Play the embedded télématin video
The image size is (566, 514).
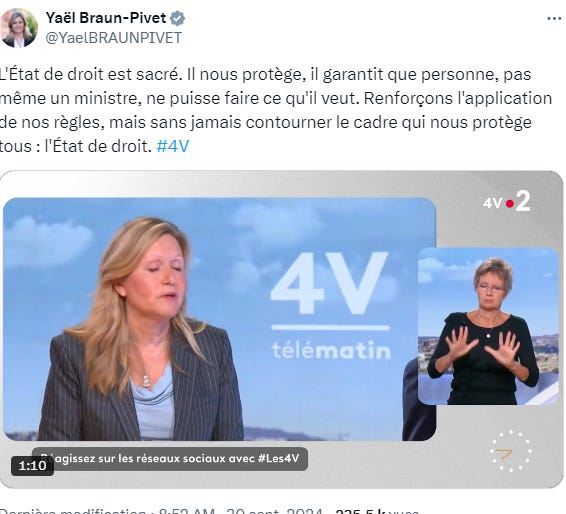coord(282,329)
